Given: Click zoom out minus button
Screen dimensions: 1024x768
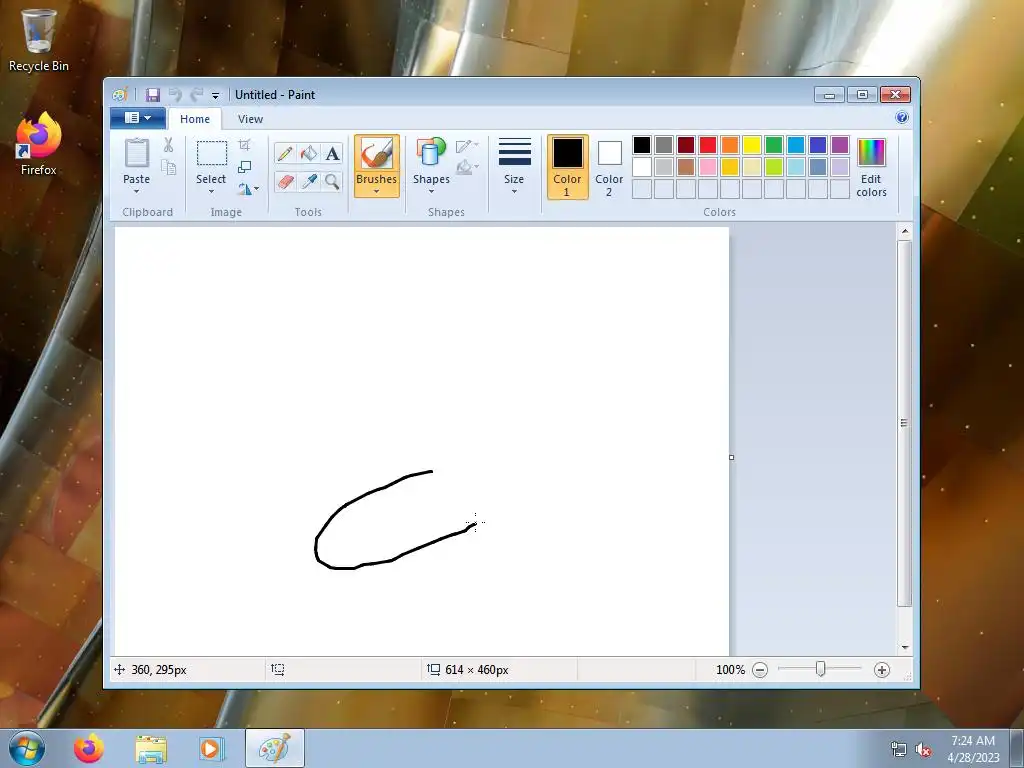Looking at the screenshot, I should click(x=760, y=670).
